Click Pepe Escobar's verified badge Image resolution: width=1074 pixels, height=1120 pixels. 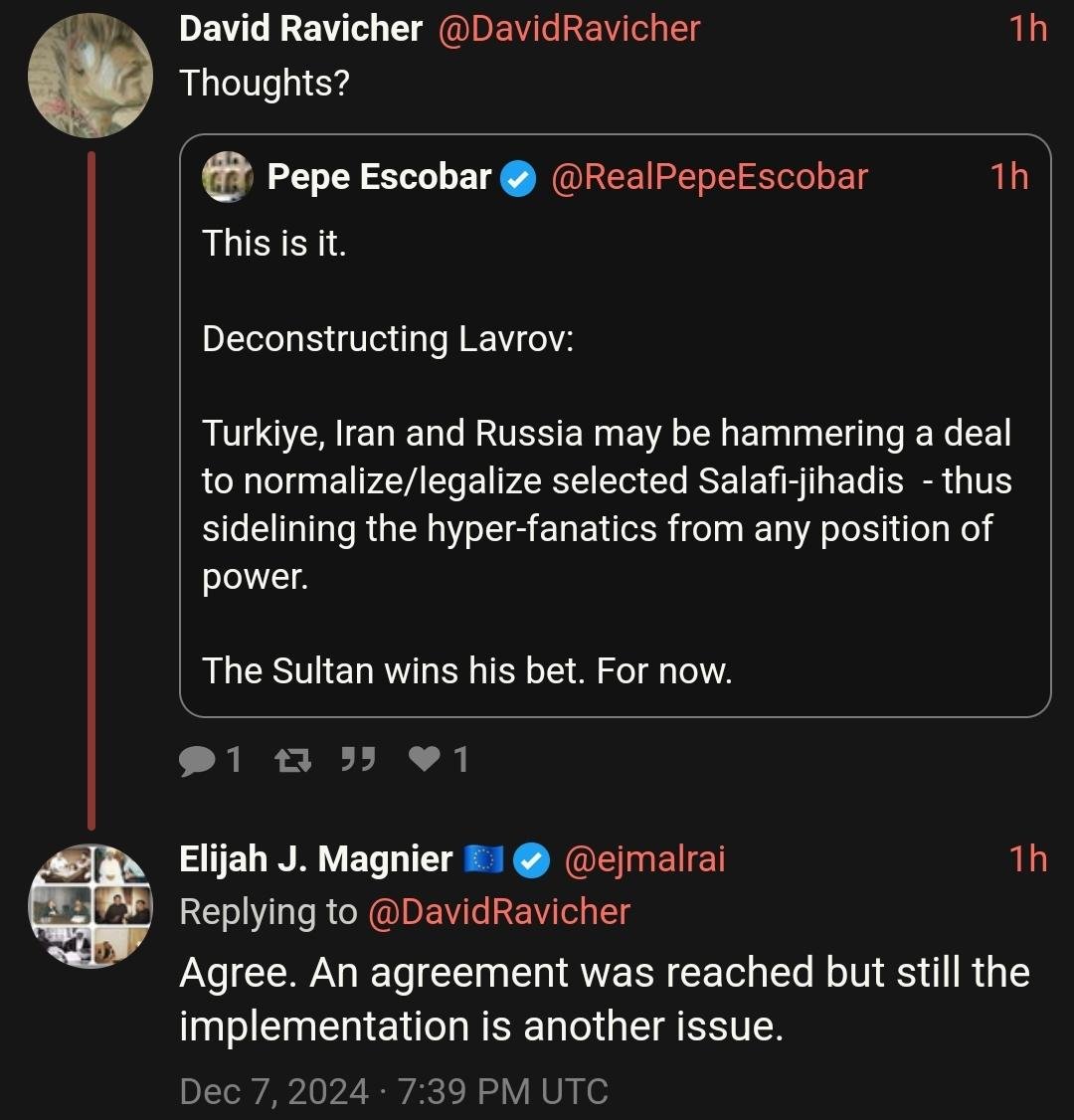(517, 179)
